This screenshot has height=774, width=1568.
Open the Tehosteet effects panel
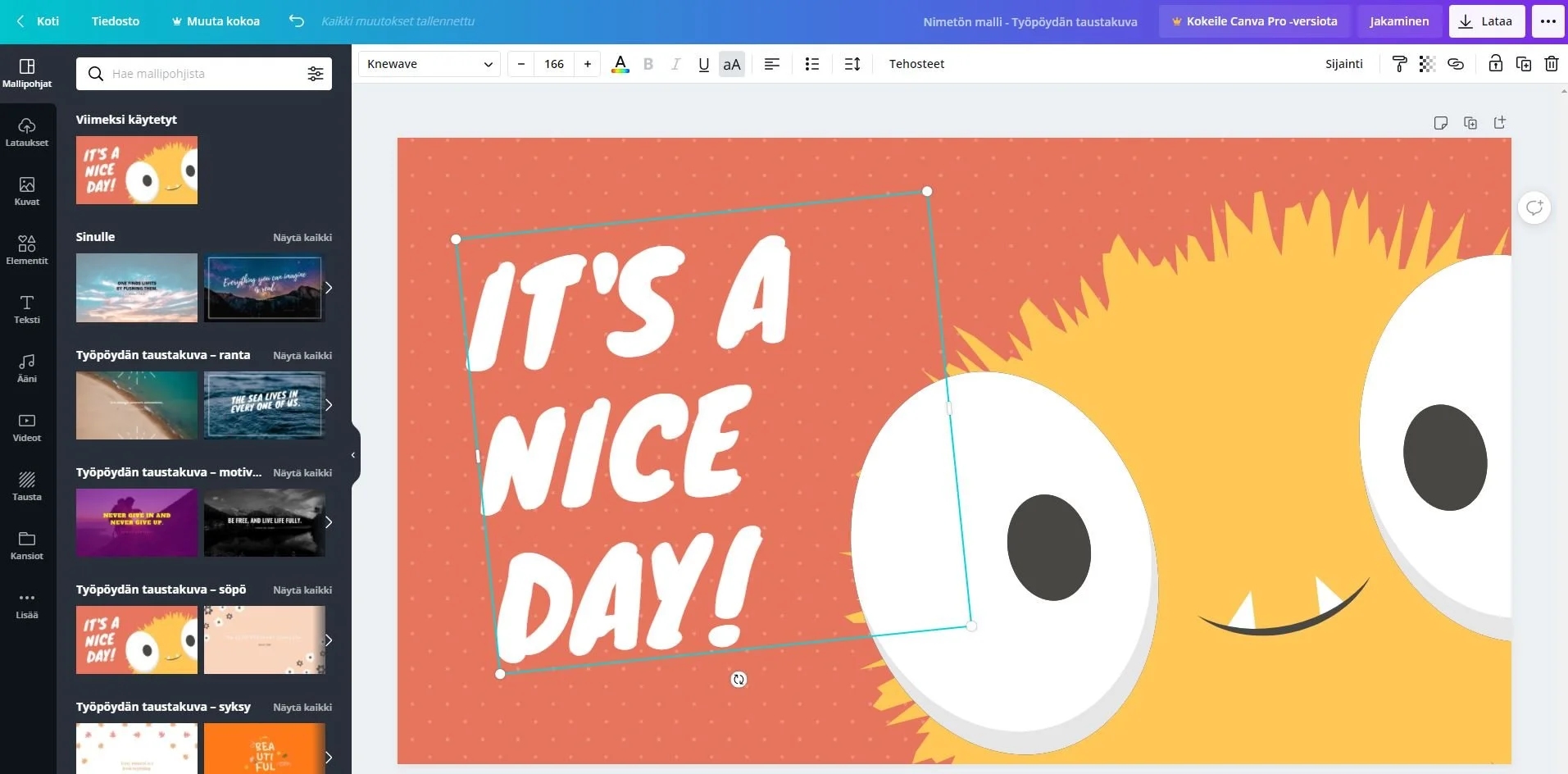pyautogui.click(x=916, y=64)
